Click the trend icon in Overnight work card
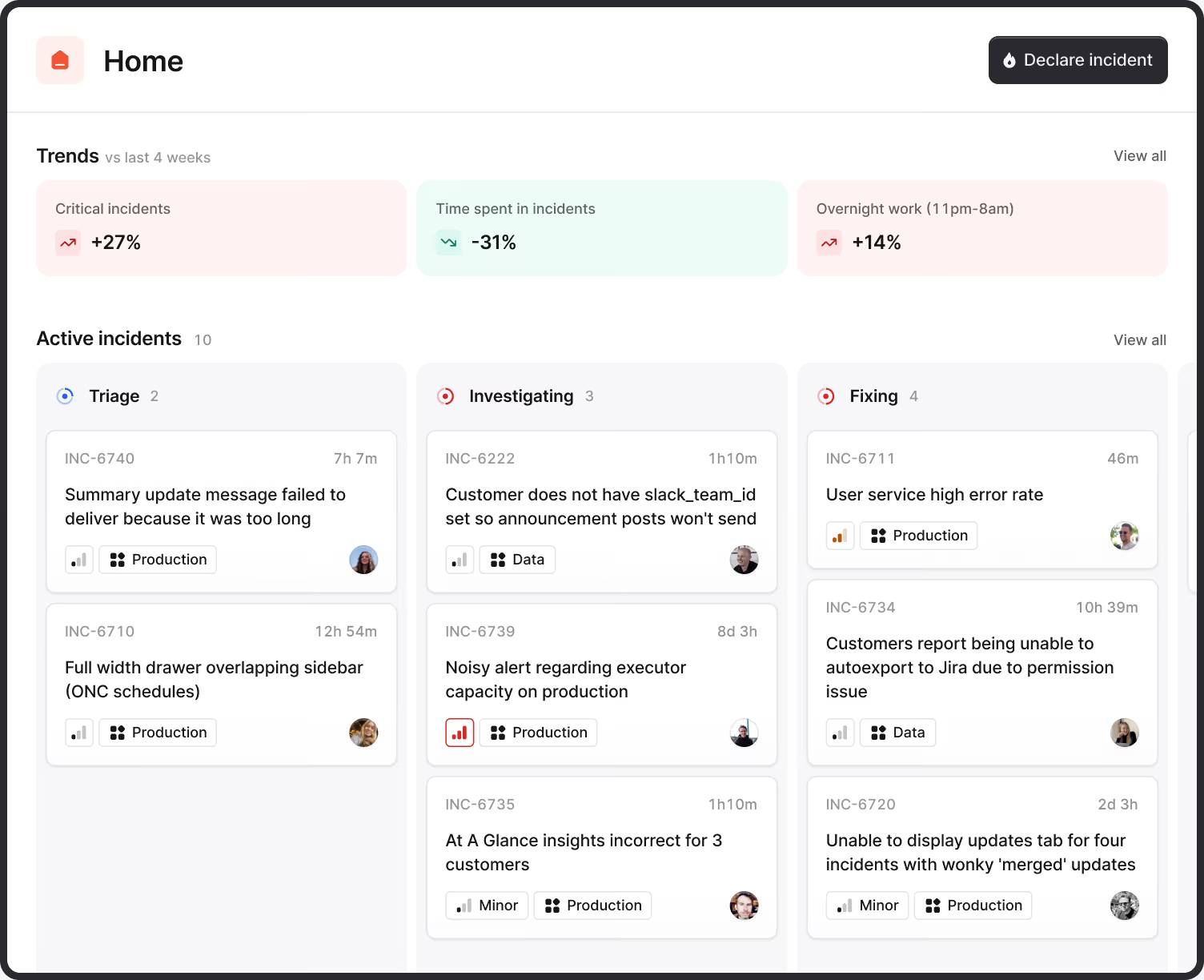This screenshot has width=1204, height=980. click(829, 242)
